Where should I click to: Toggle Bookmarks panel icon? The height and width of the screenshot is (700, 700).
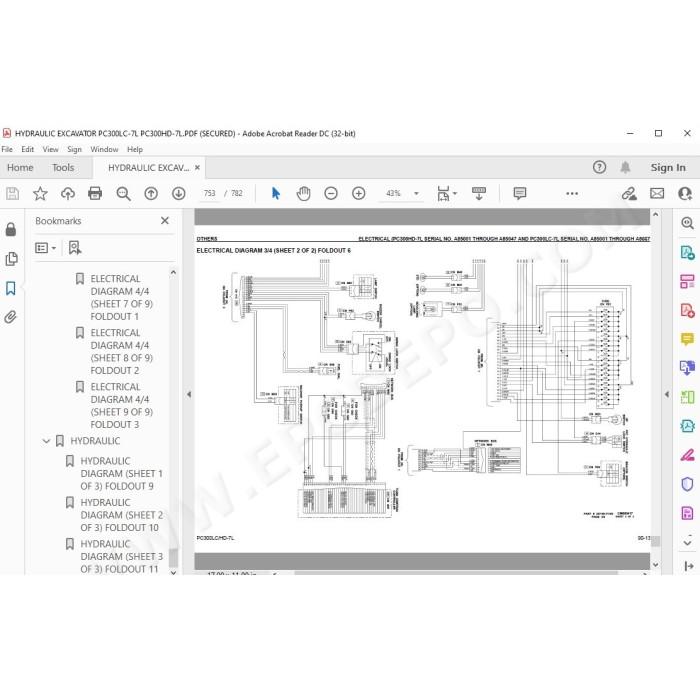(x=11, y=288)
